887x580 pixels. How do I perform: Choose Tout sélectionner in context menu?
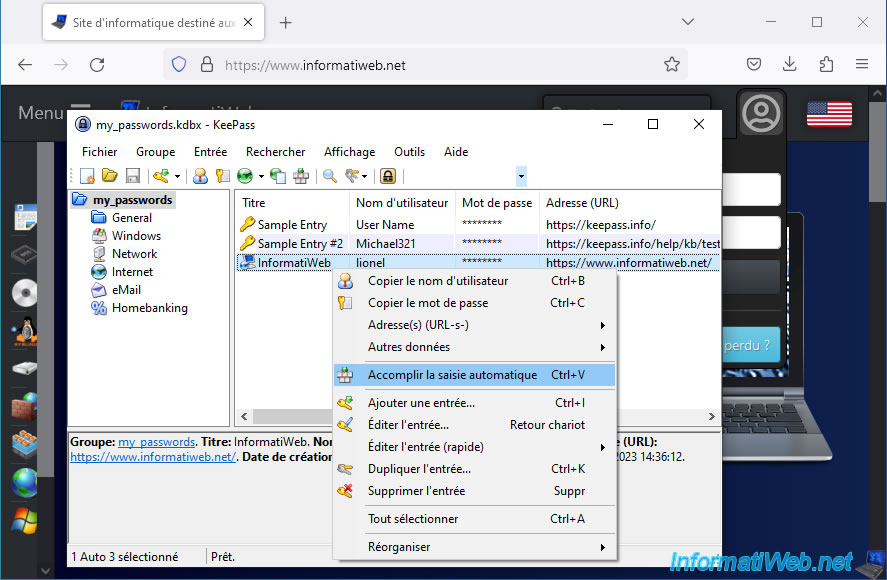[474, 519]
